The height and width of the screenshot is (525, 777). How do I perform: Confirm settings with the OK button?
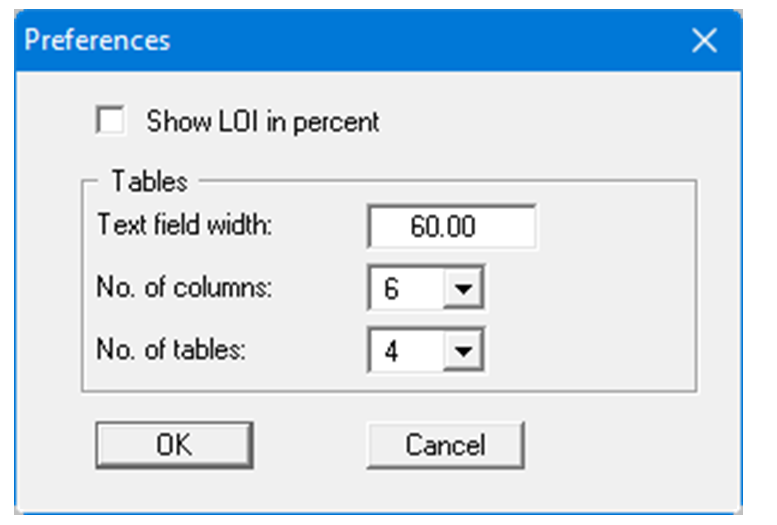tap(174, 444)
